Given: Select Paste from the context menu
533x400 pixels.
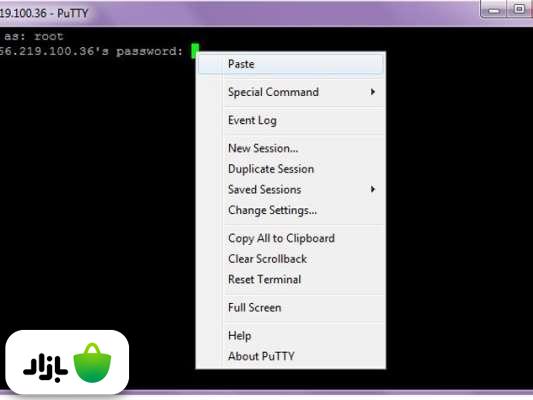Looking at the screenshot, I should pyautogui.click(x=291, y=64).
